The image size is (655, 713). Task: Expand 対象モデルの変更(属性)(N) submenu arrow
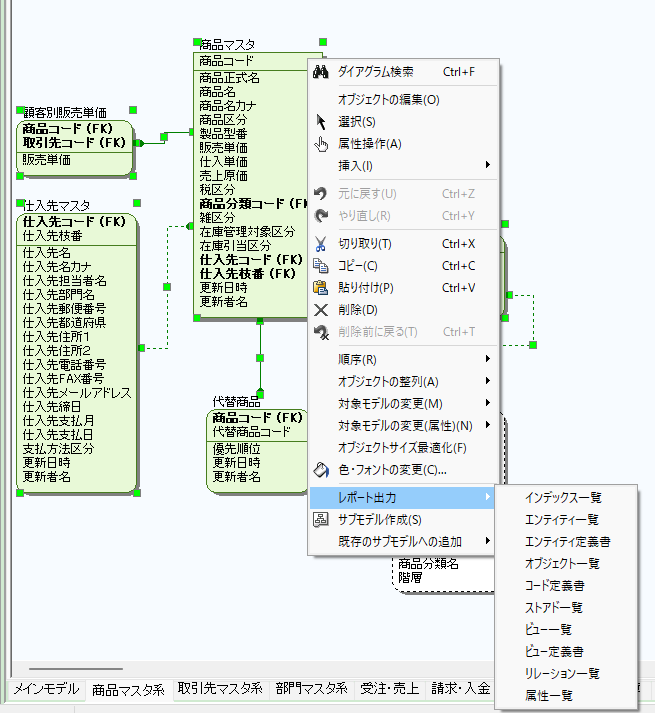(x=488, y=425)
